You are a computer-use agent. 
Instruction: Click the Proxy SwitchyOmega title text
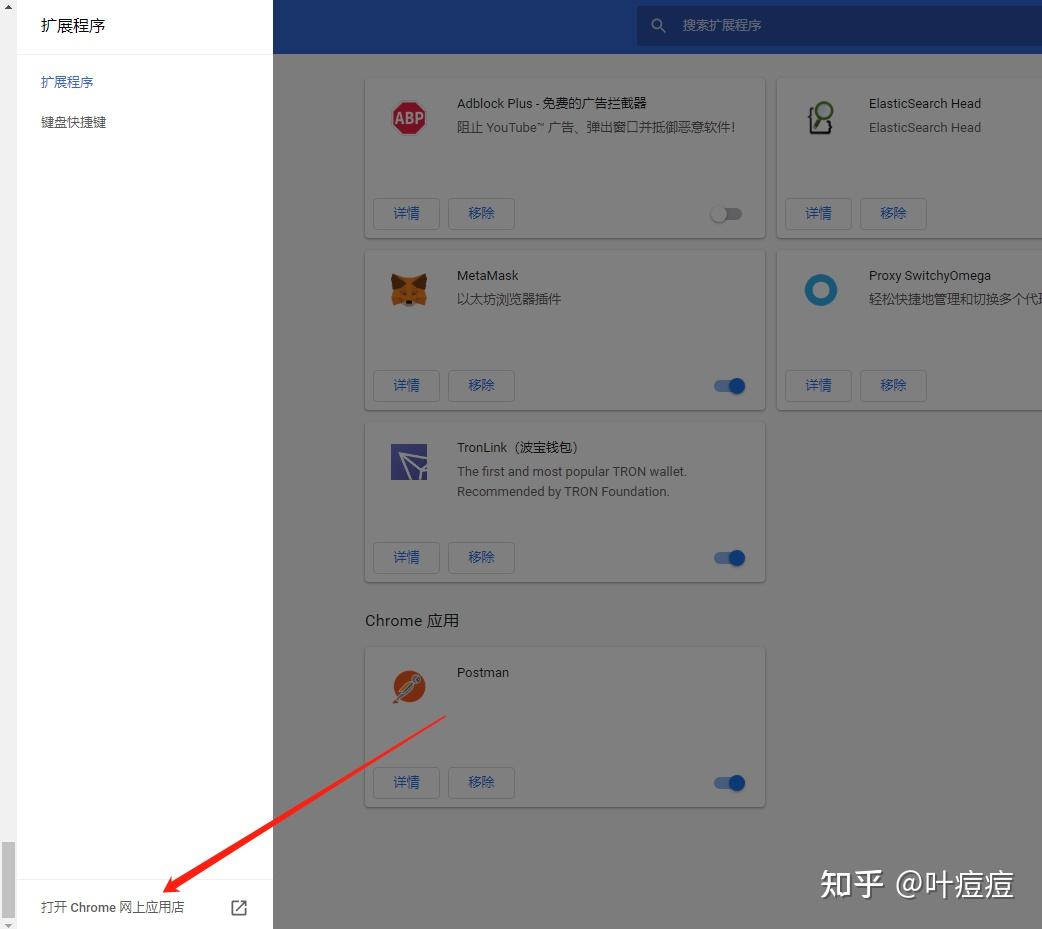click(930, 275)
